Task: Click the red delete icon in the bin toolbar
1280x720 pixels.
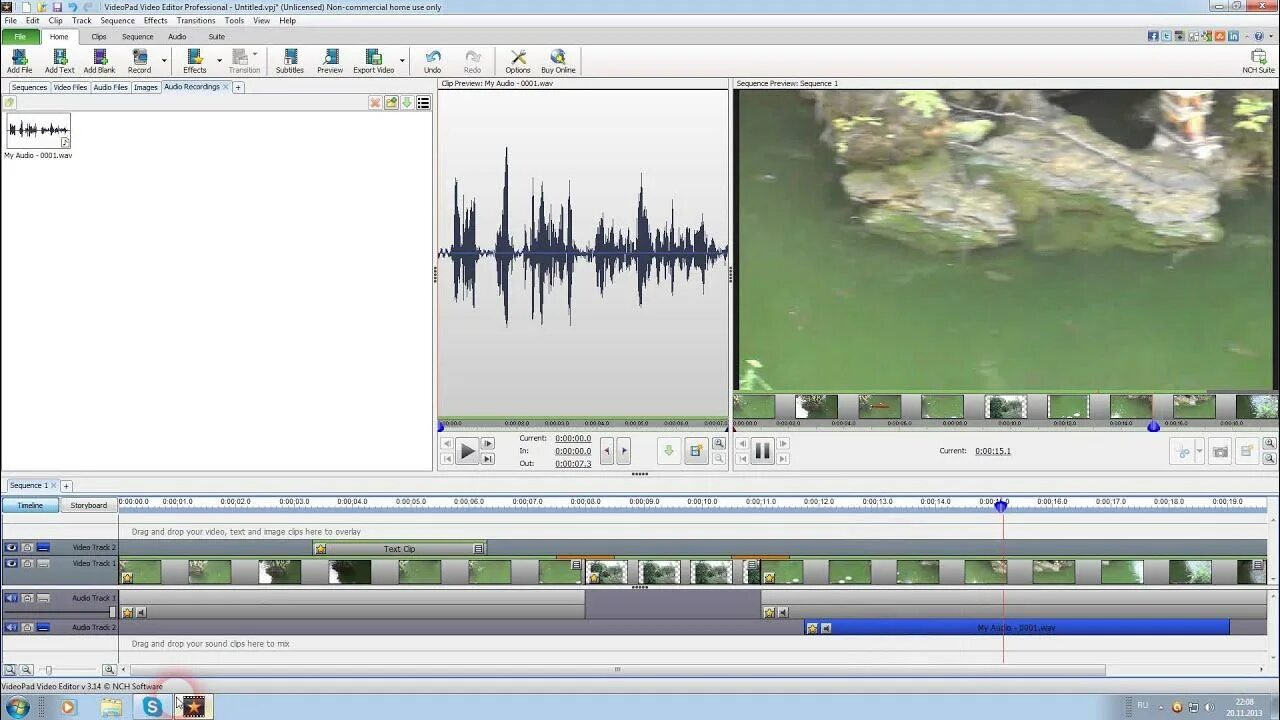Action: pos(375,102)
